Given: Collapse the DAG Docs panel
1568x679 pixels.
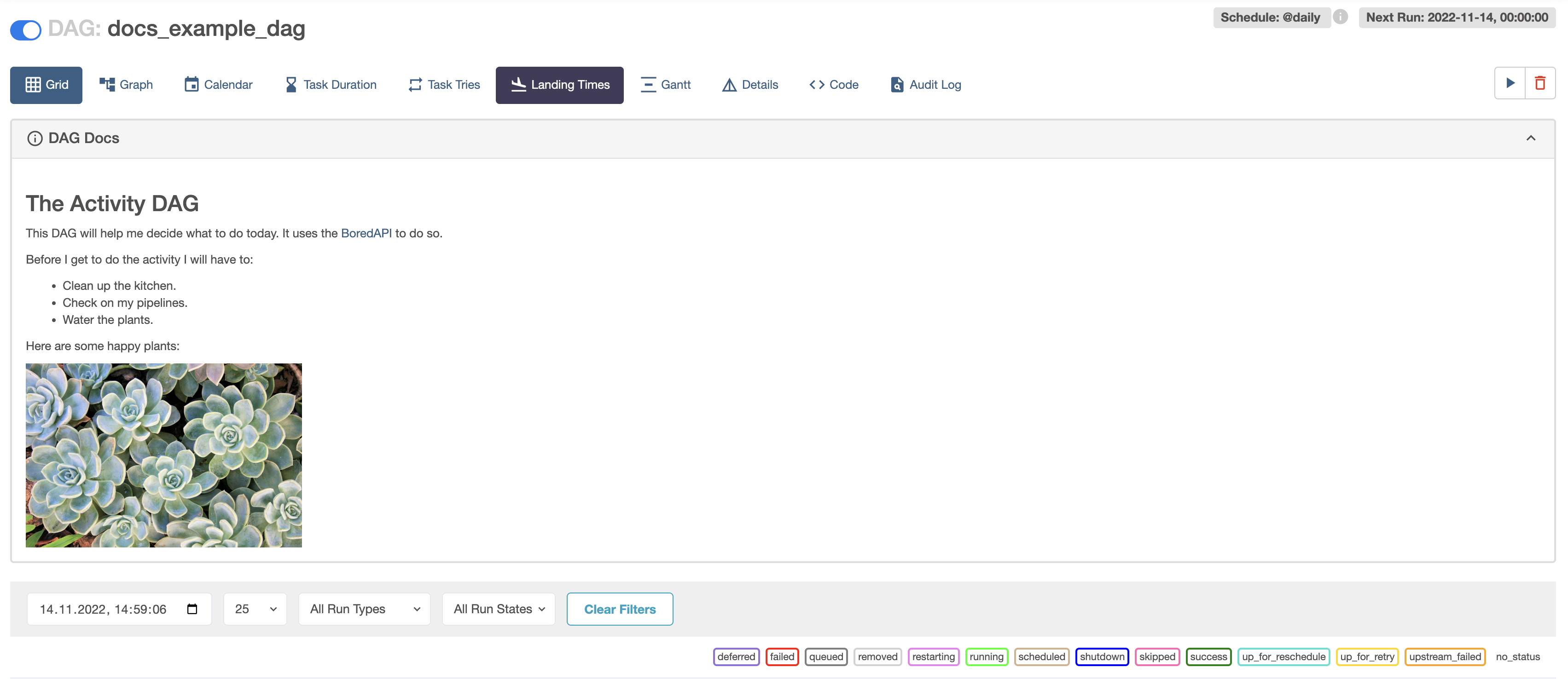Looking at the screenshot, I should pyautogui.click(x=1531, y=138).
